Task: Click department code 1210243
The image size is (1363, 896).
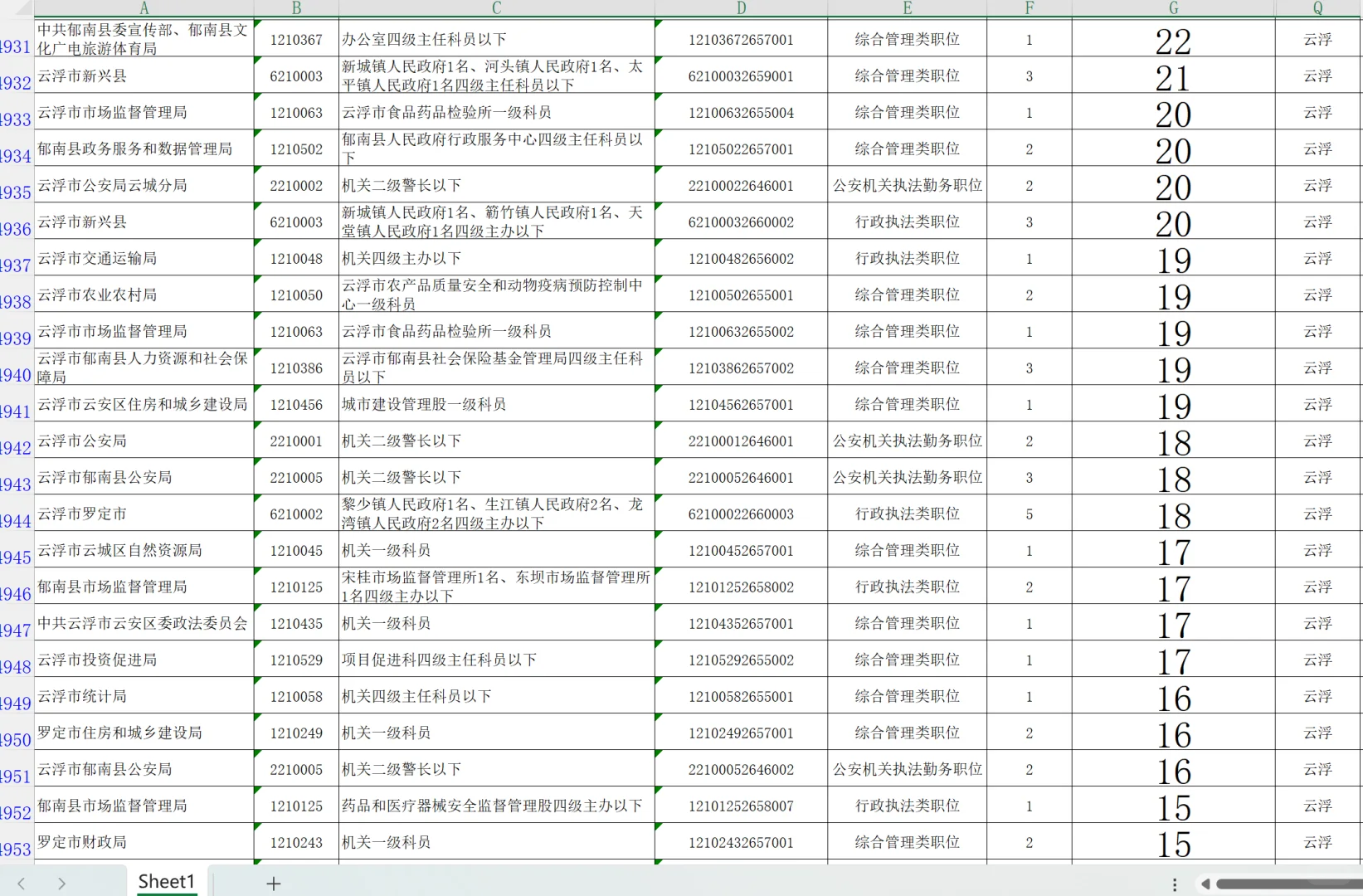Action: coord(296,842)
